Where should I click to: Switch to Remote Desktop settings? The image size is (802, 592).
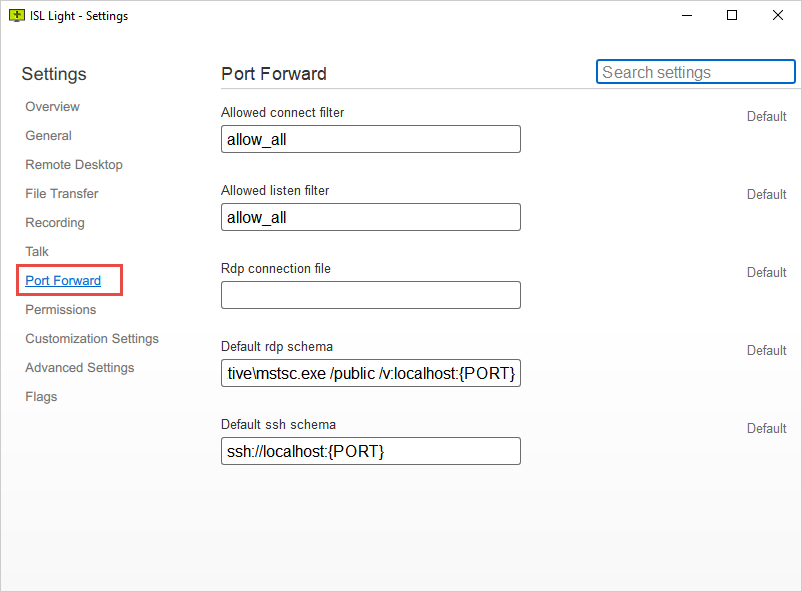click(x=74, y=164)
